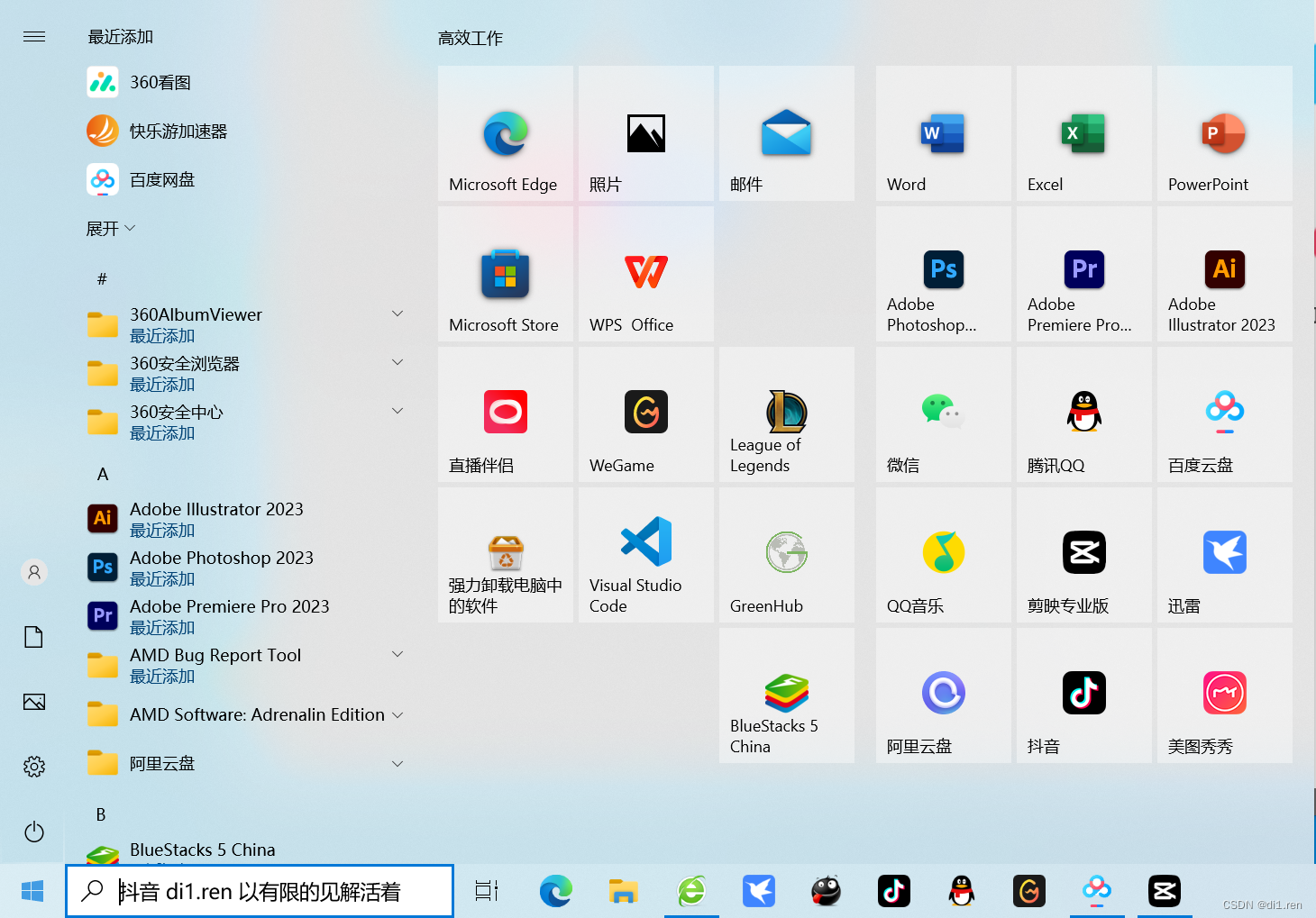The image size is (1316, 918).
Task: Open File Explorer on the taskbar
Action: [x=623, y=891]
